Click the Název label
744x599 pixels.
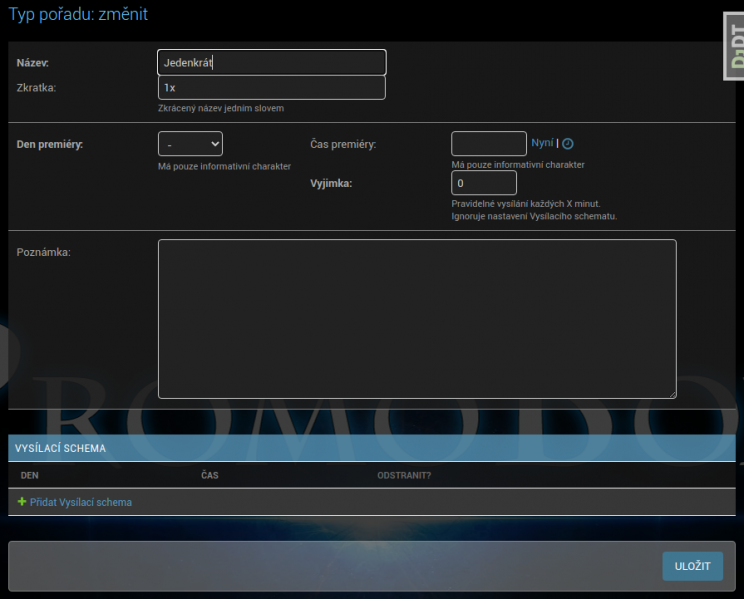33,63
